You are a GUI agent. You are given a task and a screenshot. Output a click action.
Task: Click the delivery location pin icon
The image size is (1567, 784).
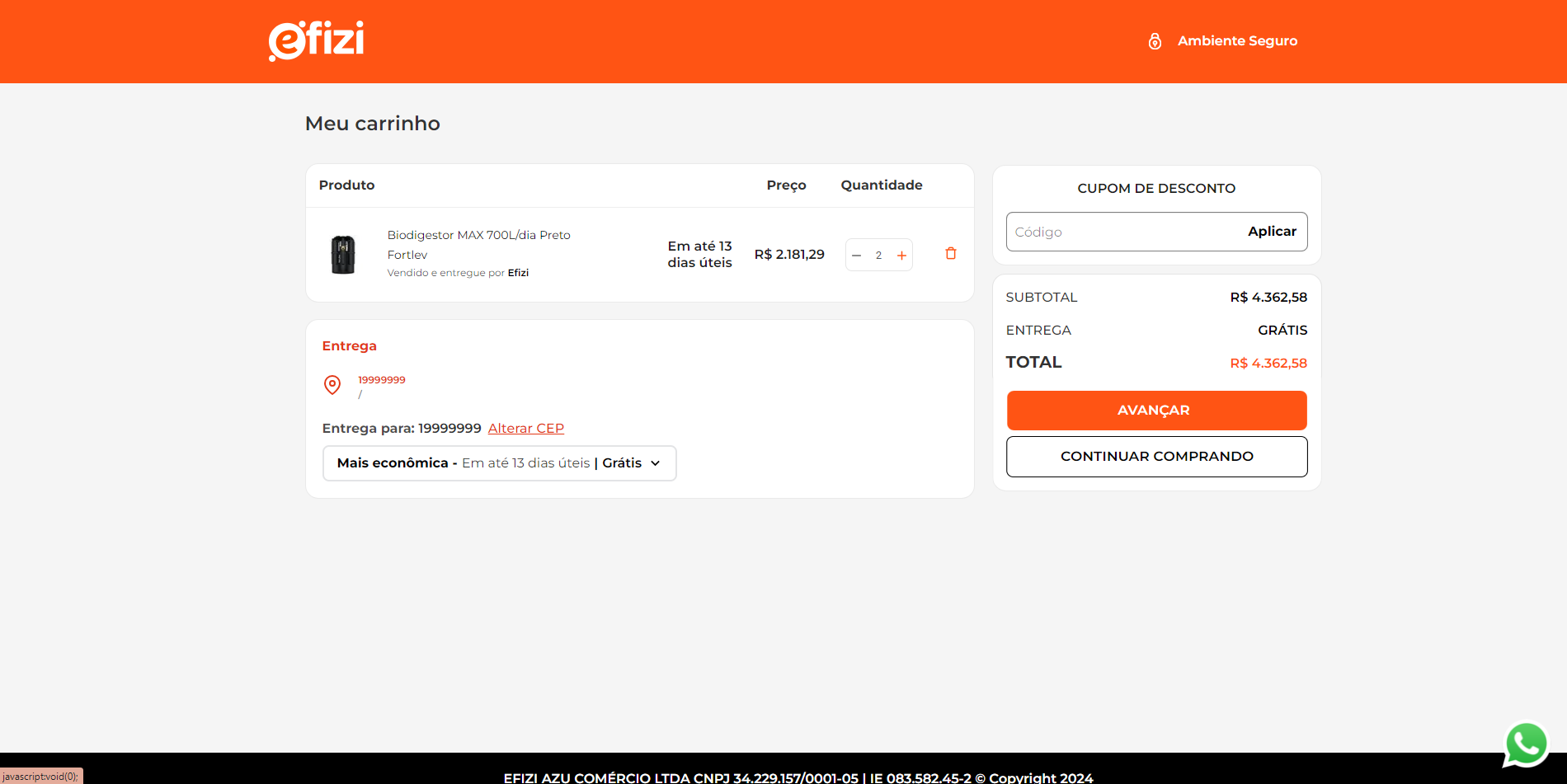[332, 385]
